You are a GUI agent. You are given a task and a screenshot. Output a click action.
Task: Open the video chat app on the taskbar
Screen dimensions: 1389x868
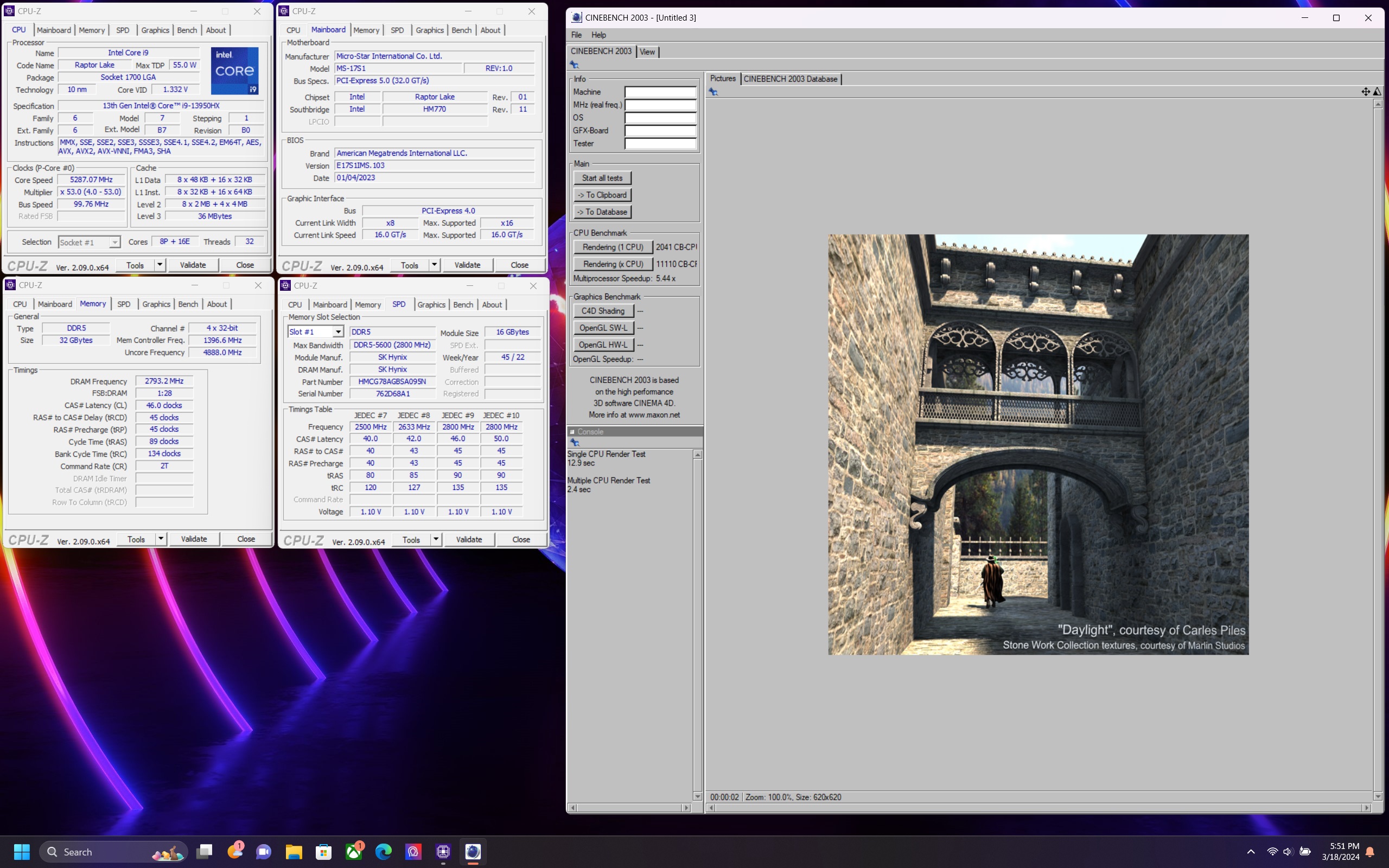264,851
